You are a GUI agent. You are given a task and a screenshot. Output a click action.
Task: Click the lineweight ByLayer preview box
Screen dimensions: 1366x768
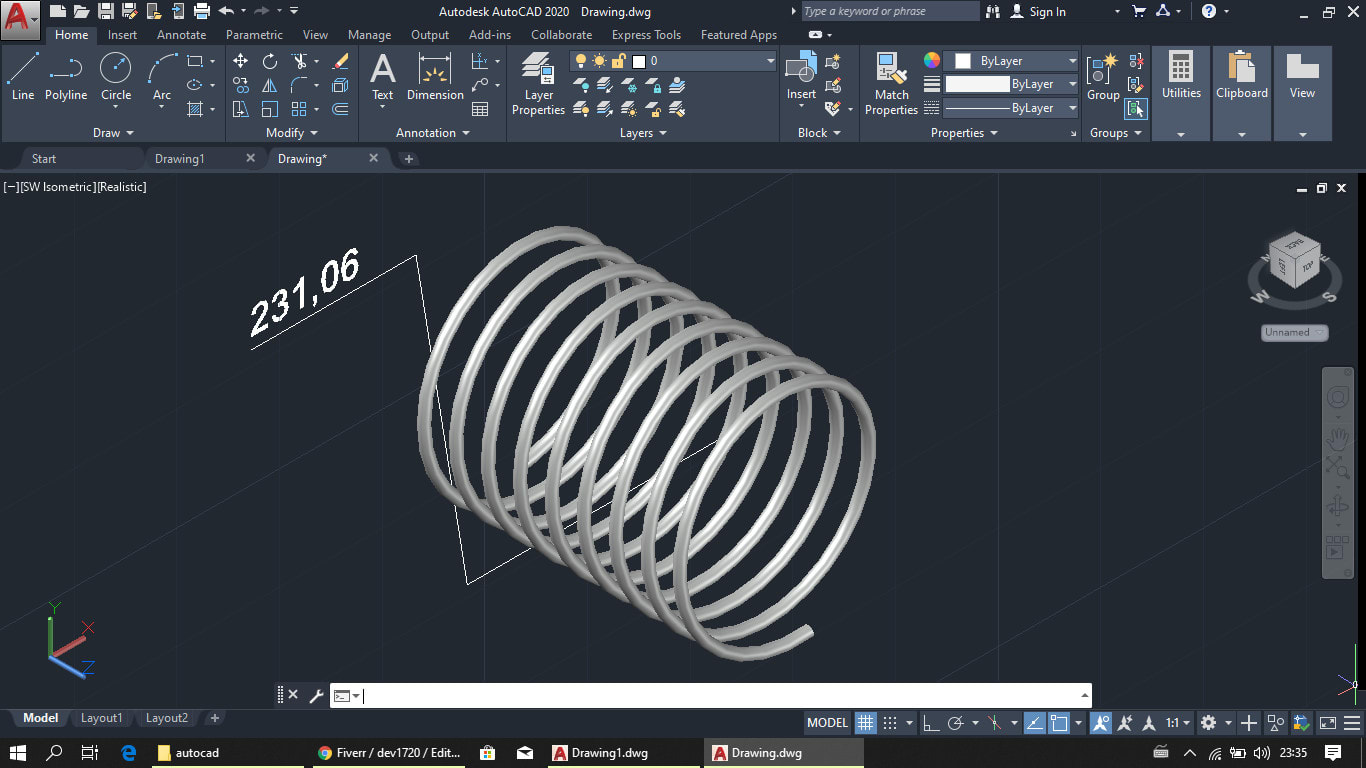pyautogui.click(x=978, y=84)
